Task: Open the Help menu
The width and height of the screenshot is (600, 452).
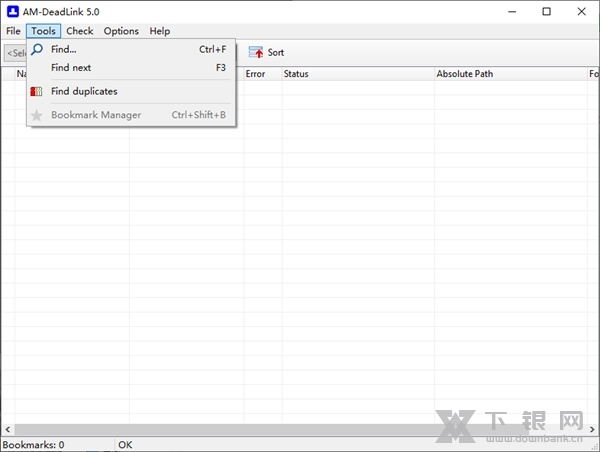Action: [160, 31]
